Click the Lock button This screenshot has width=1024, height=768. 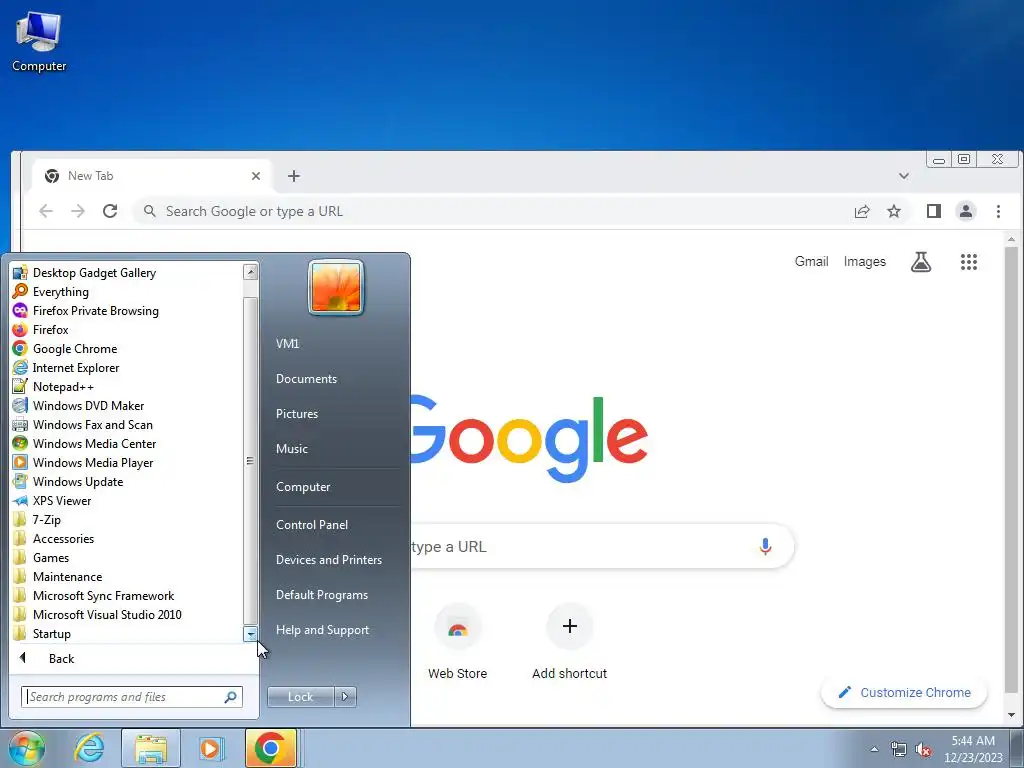pyautogui.click(x=300, y=697)
